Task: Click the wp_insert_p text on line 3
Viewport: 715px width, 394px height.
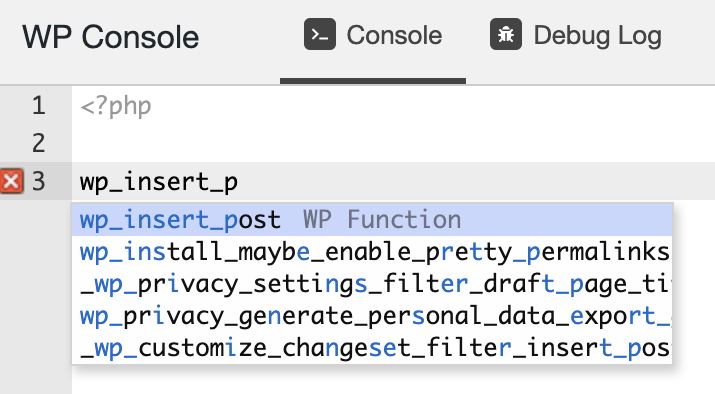Action: pyautogui.click(x=159, y=182)
